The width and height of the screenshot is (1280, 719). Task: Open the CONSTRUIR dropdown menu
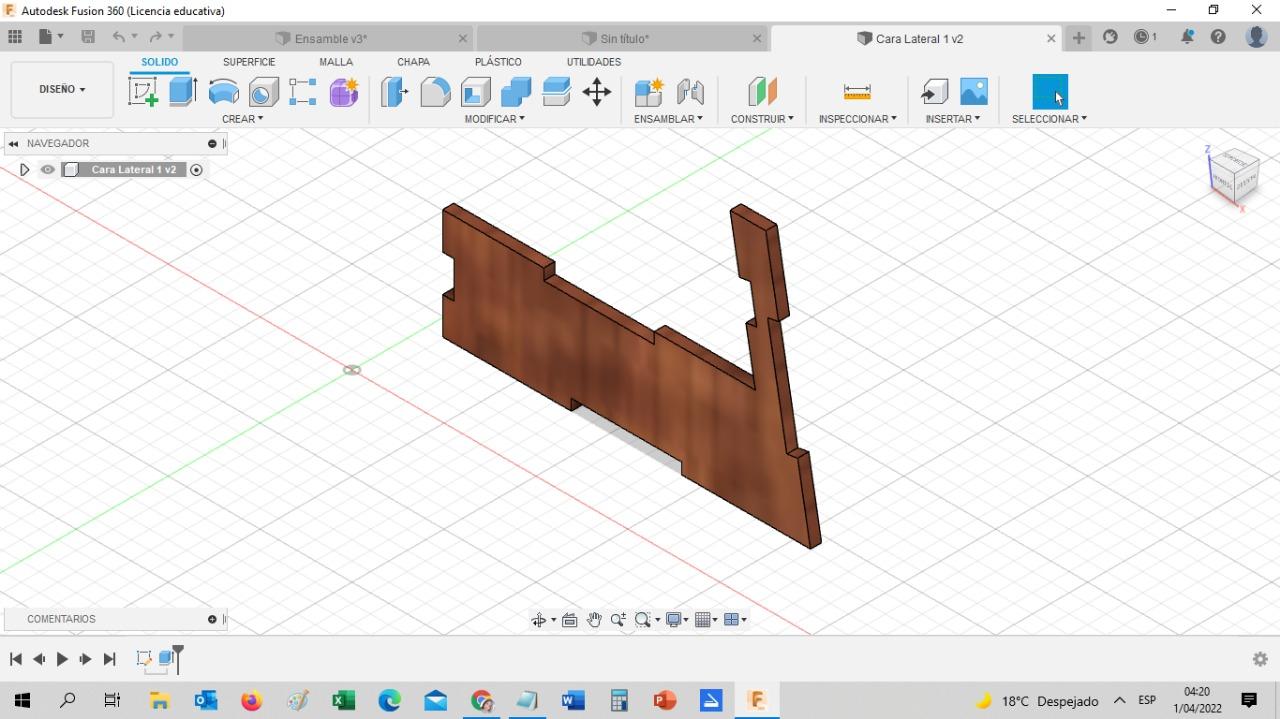click(x=762, y=118)
